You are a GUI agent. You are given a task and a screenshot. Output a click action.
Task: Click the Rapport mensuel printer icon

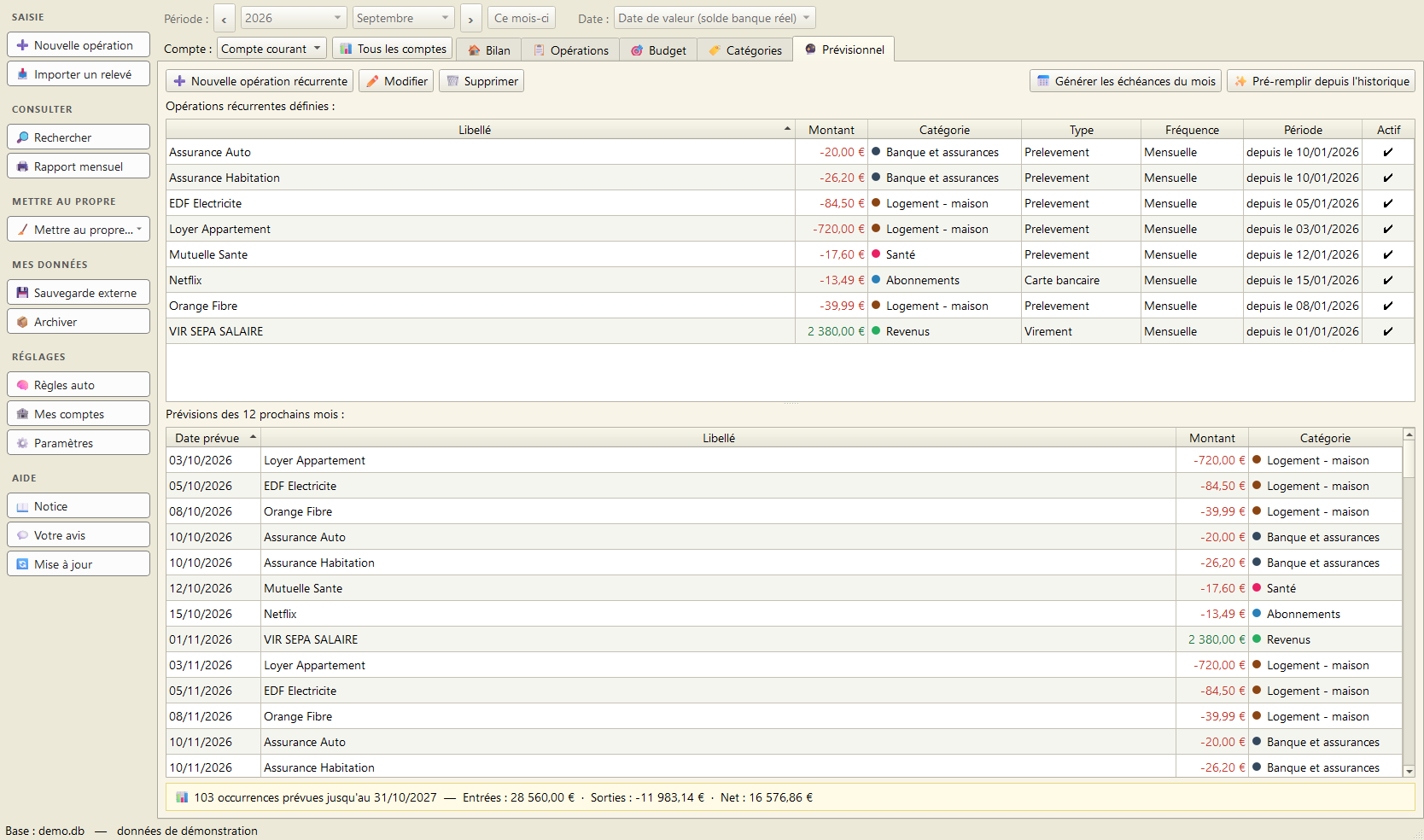pos(22,166)
